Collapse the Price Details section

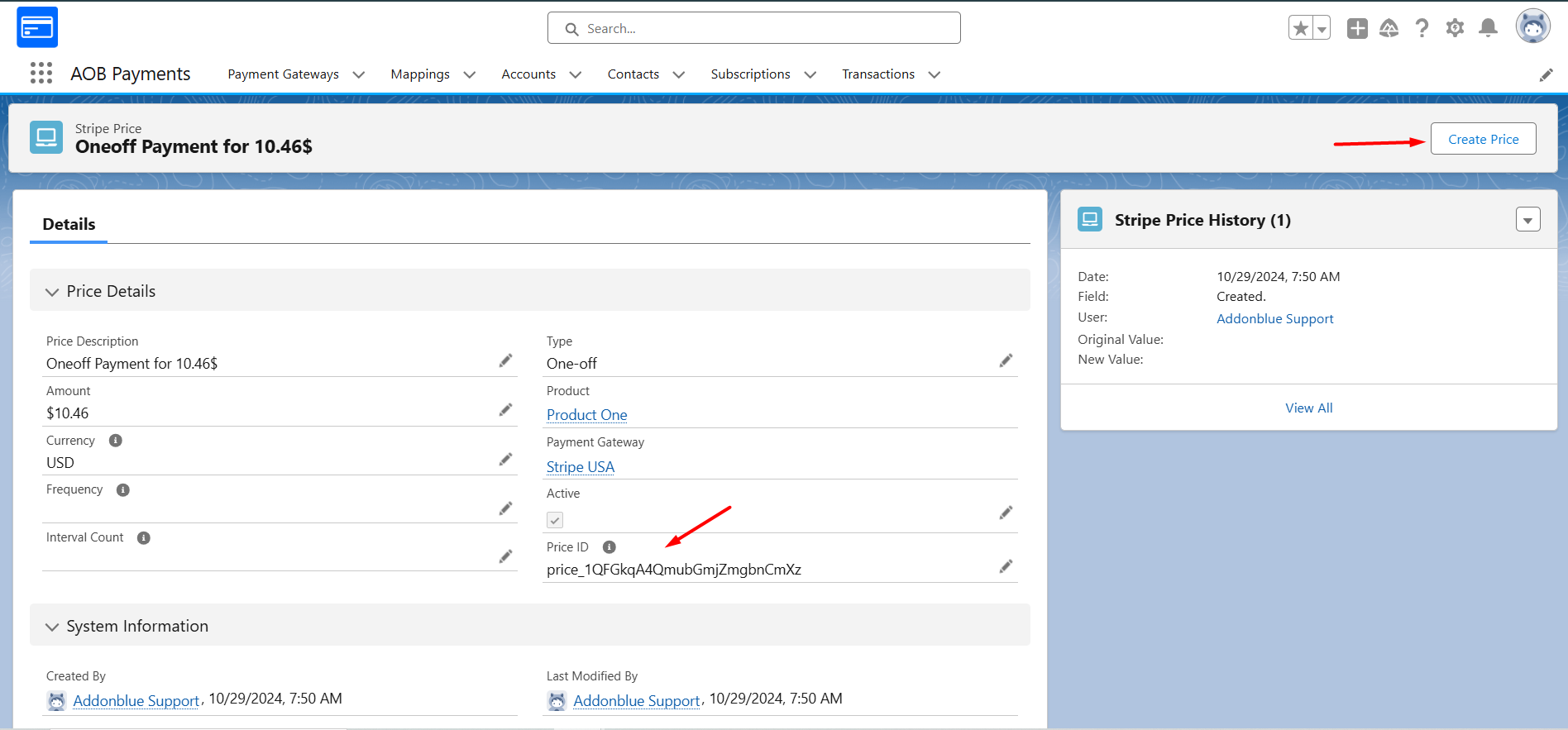click(x=52, y=292)
